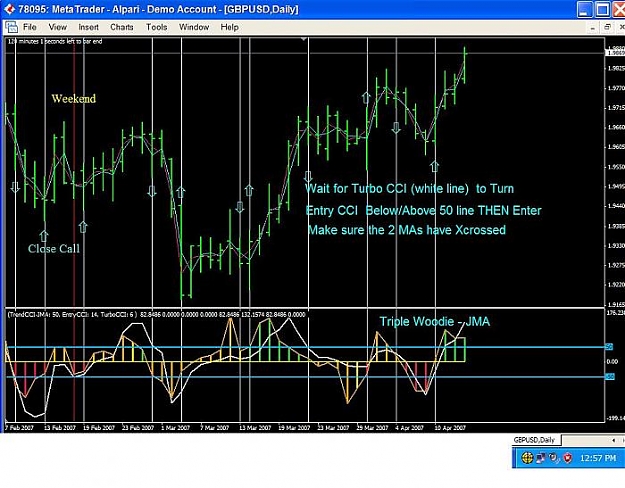Screen dimensions: 625x488
Task: Select the rightmost up arrow on chart
Action: coord(435,166)
